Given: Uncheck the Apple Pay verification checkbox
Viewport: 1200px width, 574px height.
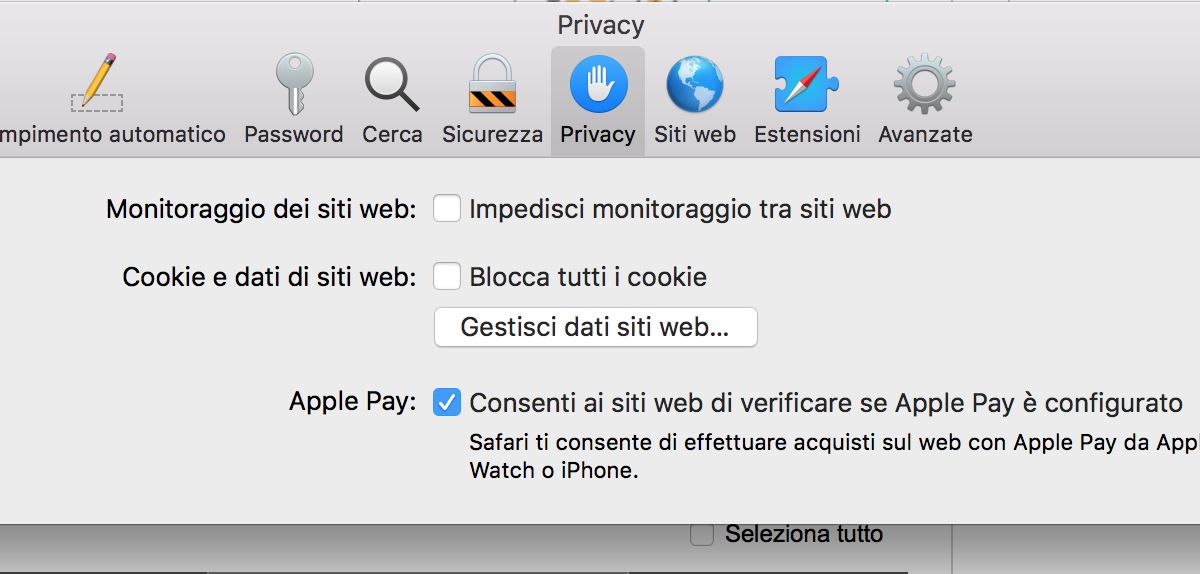Looking at the screenshot, I should point(446,403).
